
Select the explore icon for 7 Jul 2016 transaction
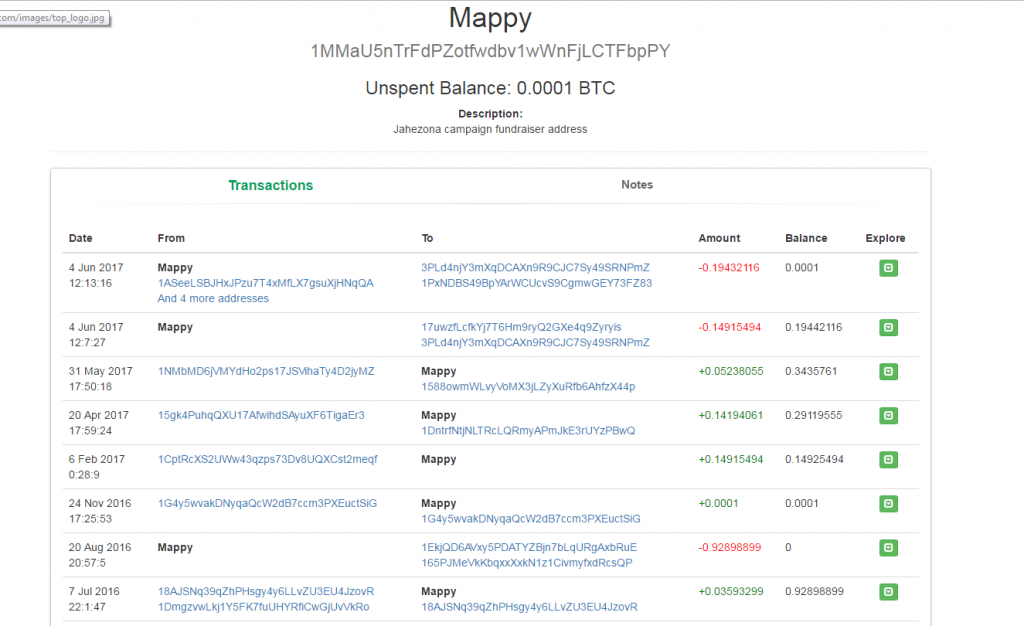[887, 592]
